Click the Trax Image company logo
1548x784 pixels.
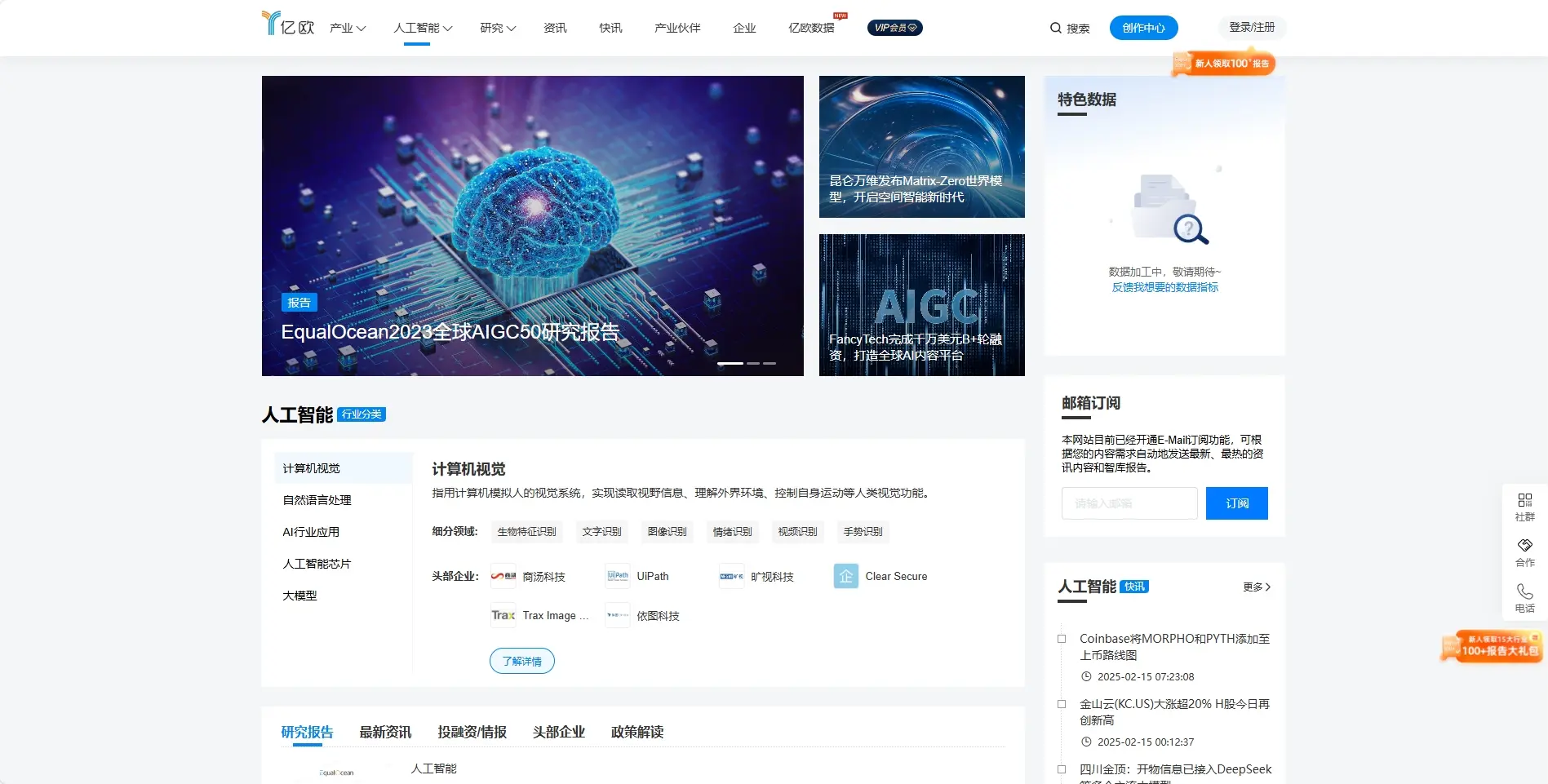(503, 615)
